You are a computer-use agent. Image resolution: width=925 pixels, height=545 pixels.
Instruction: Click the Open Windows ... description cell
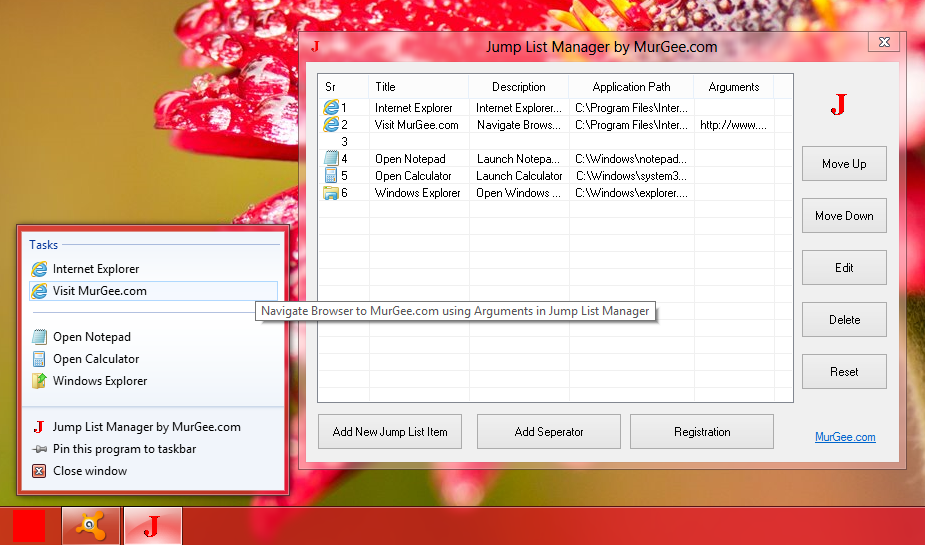519,193
